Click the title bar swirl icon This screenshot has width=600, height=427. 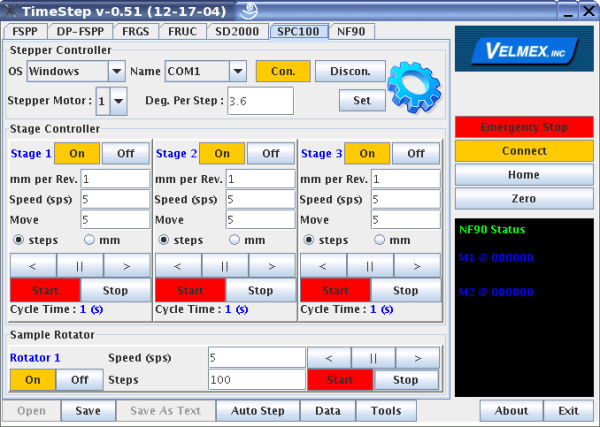249,11
